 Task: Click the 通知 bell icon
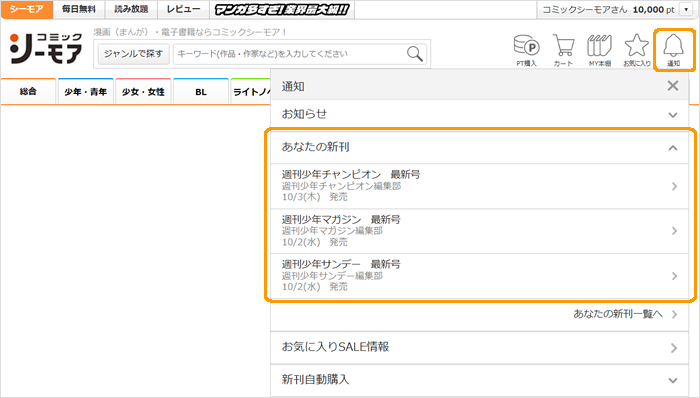(x=674, y=50)
